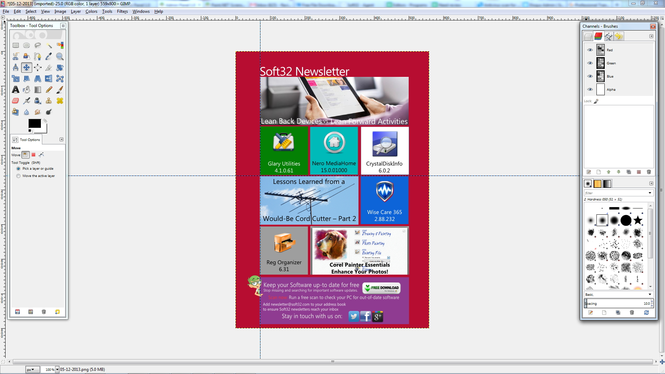Click the brush list vertical scrollbar
665x374 pixels.
pos(651,246)
